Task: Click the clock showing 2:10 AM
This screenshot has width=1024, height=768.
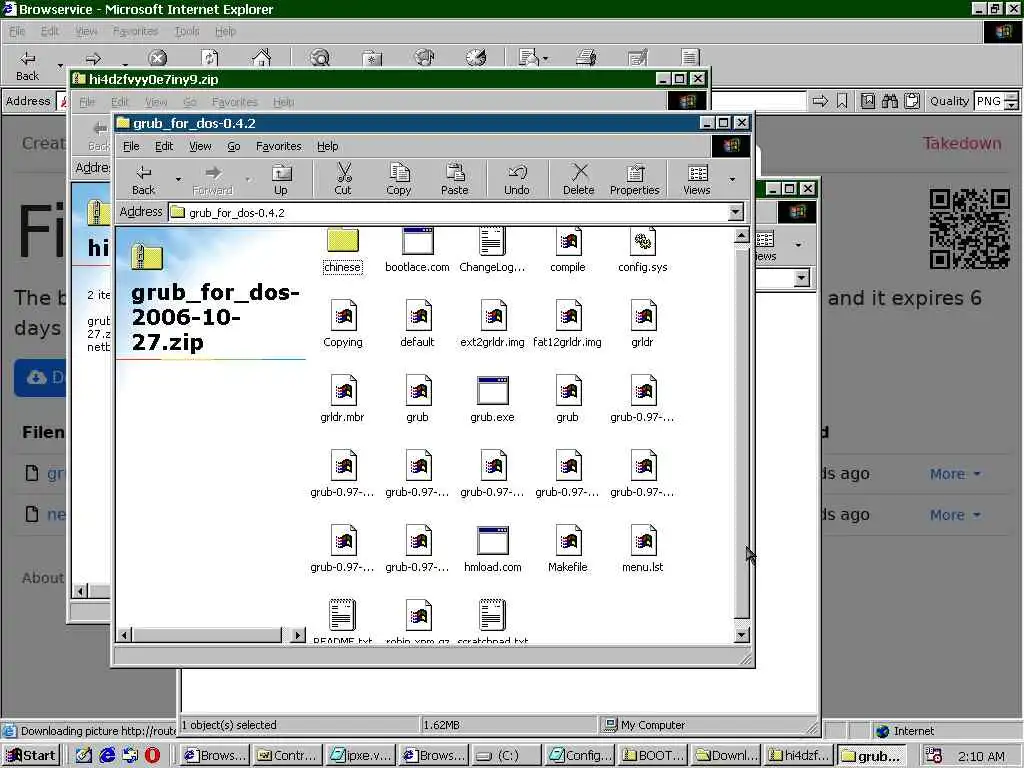Action: [x=981, y=756]
